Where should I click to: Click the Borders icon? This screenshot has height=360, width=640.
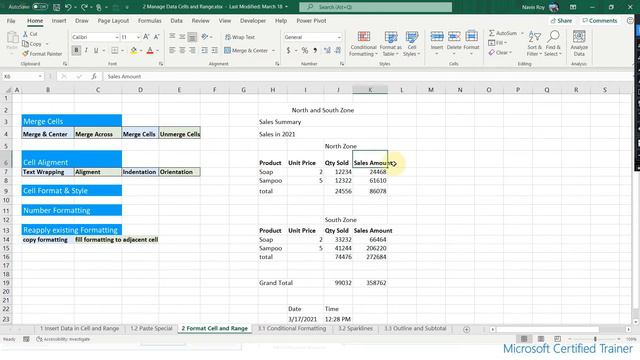tap(115, 50)
